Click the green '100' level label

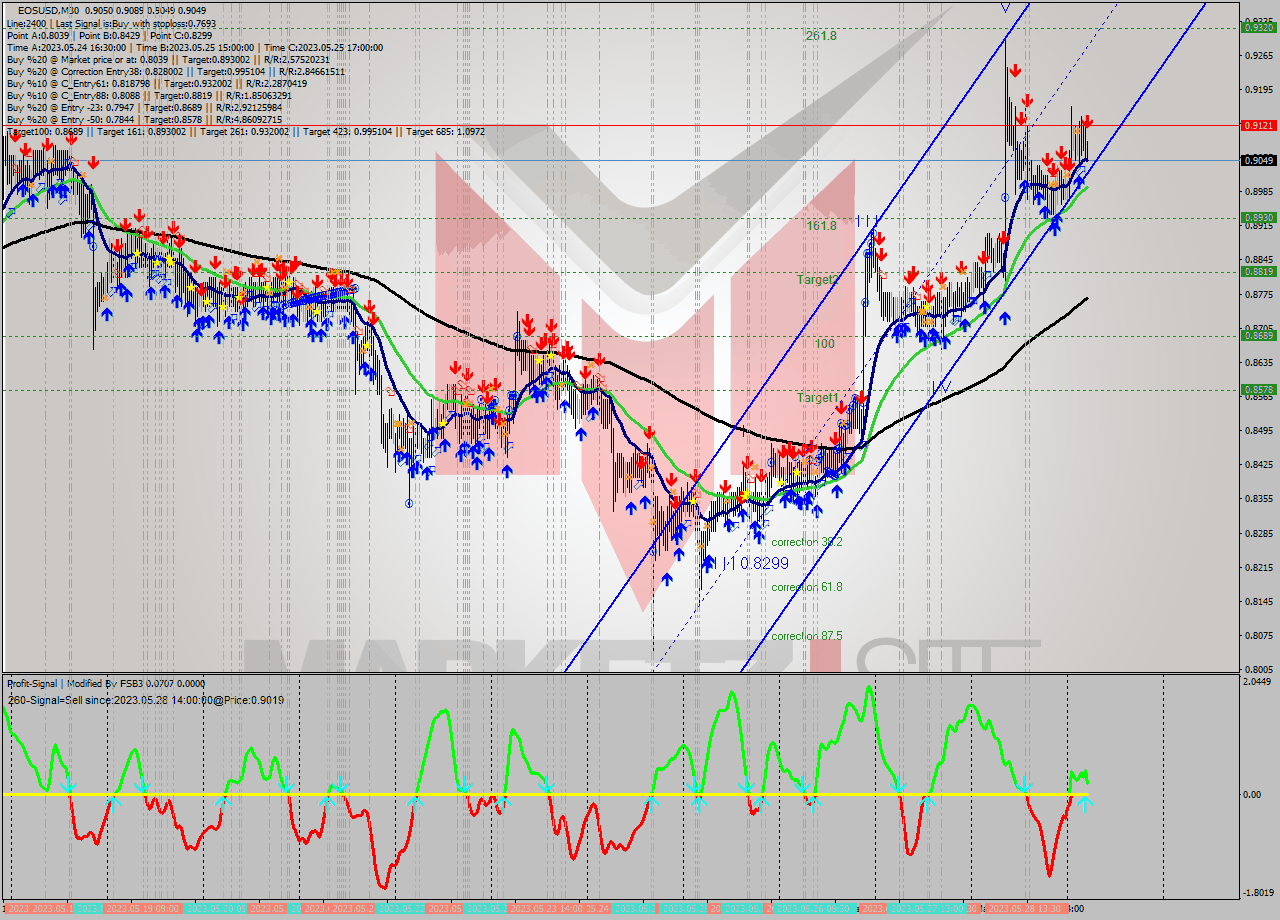pyautogui.click(x=824, y=344)
